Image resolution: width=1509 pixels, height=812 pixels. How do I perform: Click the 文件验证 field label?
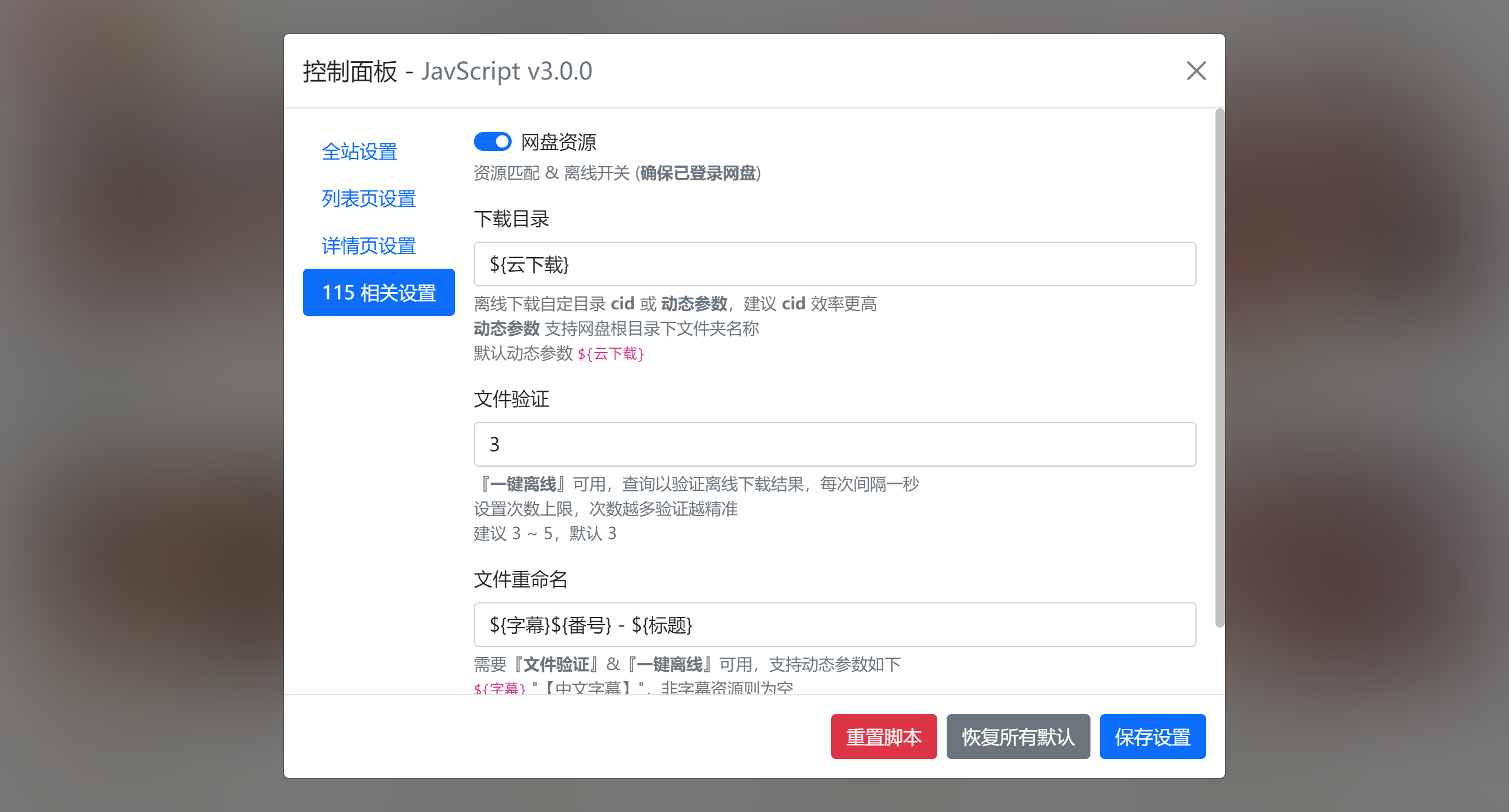(x=511, y=399)
